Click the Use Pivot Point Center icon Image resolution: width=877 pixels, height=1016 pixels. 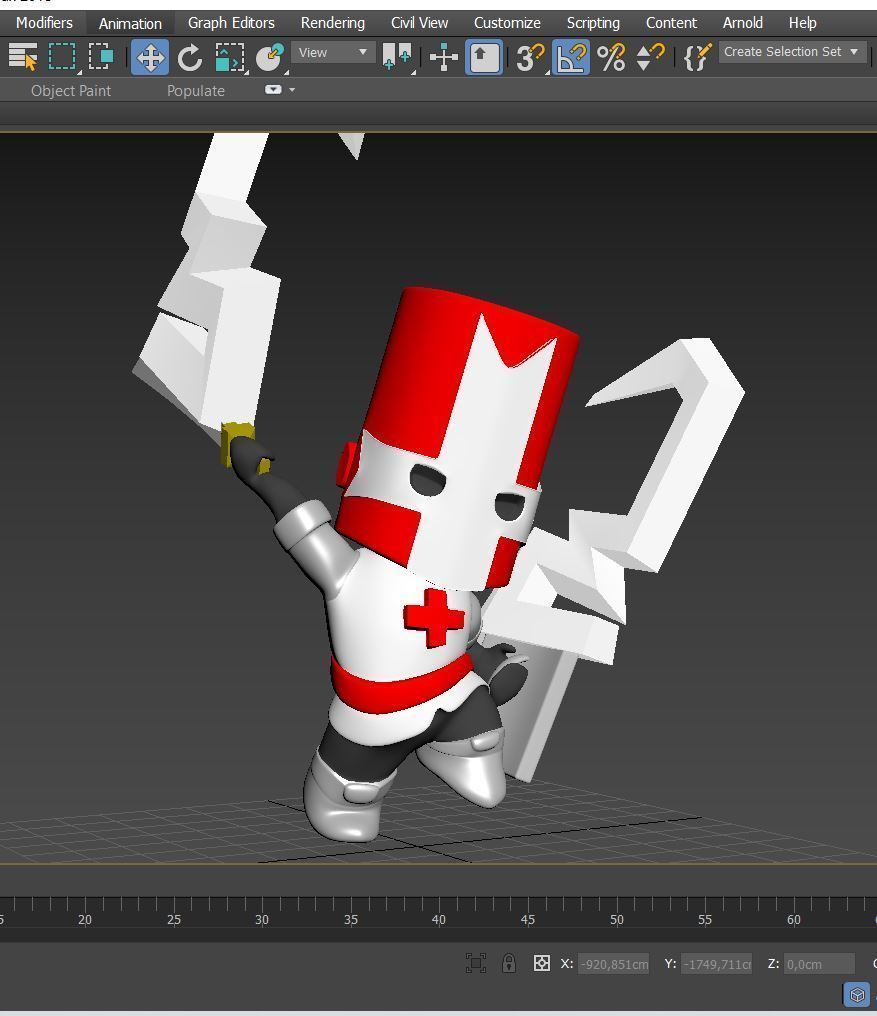pos(397,57)
